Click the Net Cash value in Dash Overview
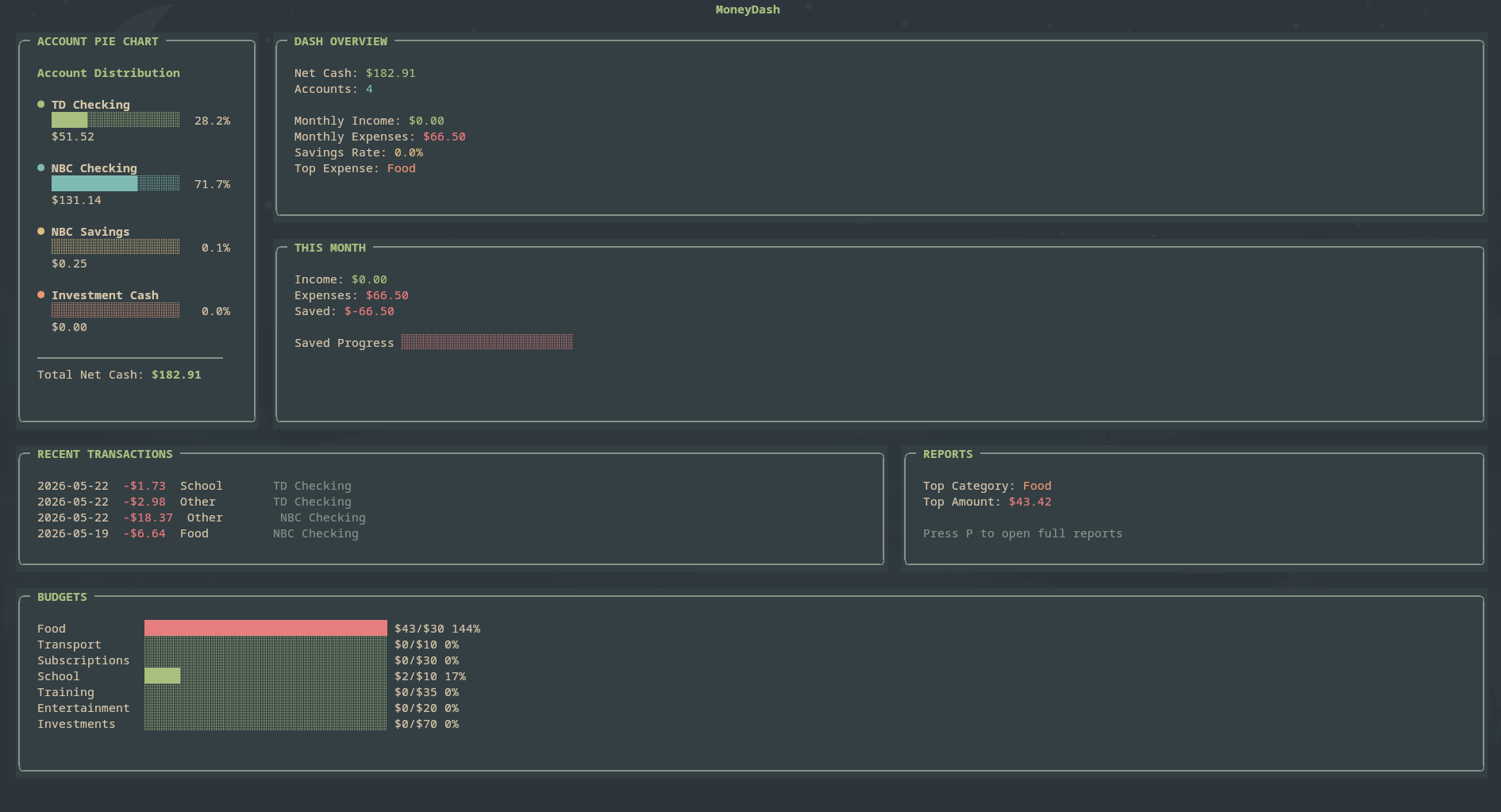 (x=391, y=73)
